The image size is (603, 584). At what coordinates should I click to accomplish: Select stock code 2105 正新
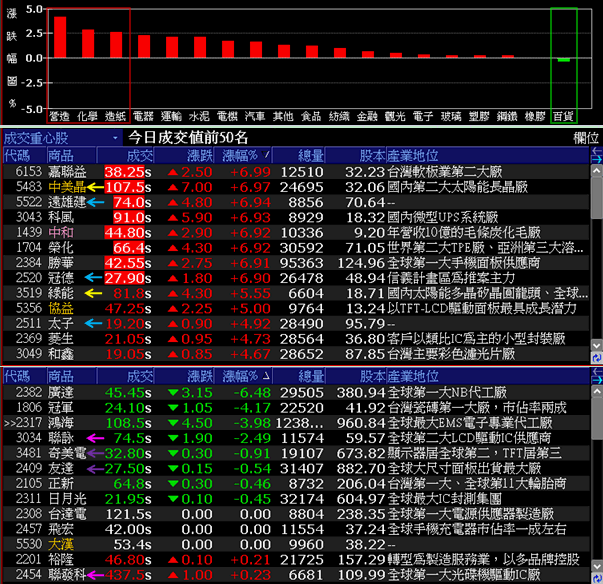click(29, 484)
